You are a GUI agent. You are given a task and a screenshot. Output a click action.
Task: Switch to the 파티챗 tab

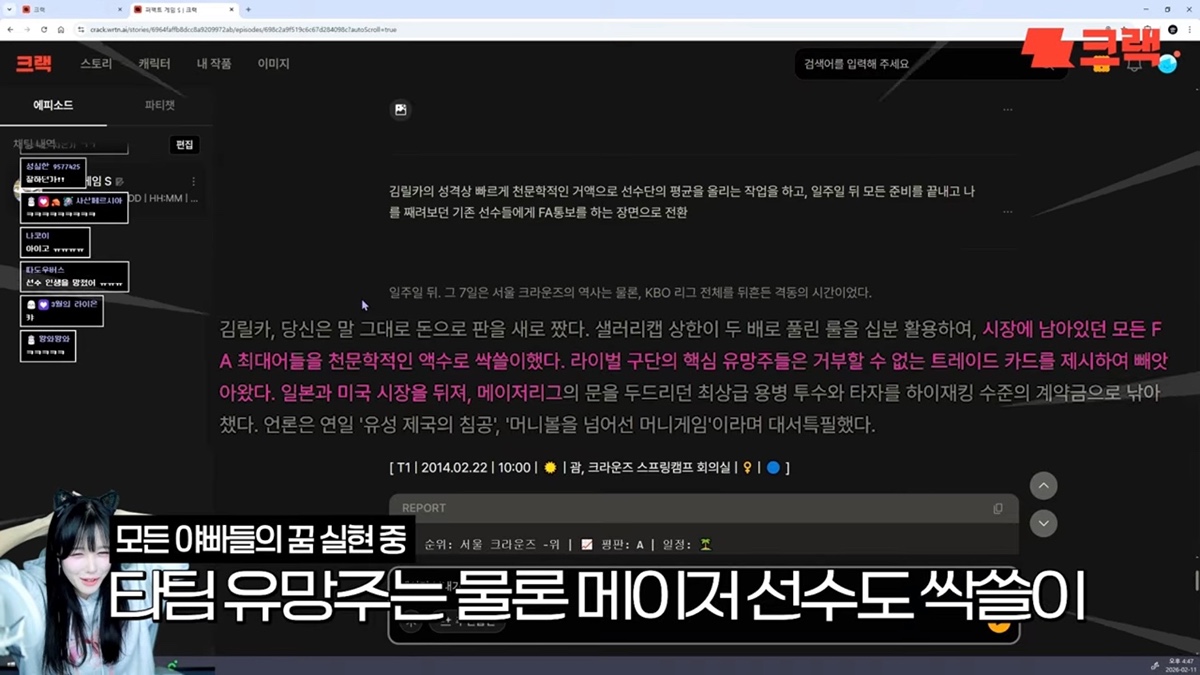(x=160, y=105)
